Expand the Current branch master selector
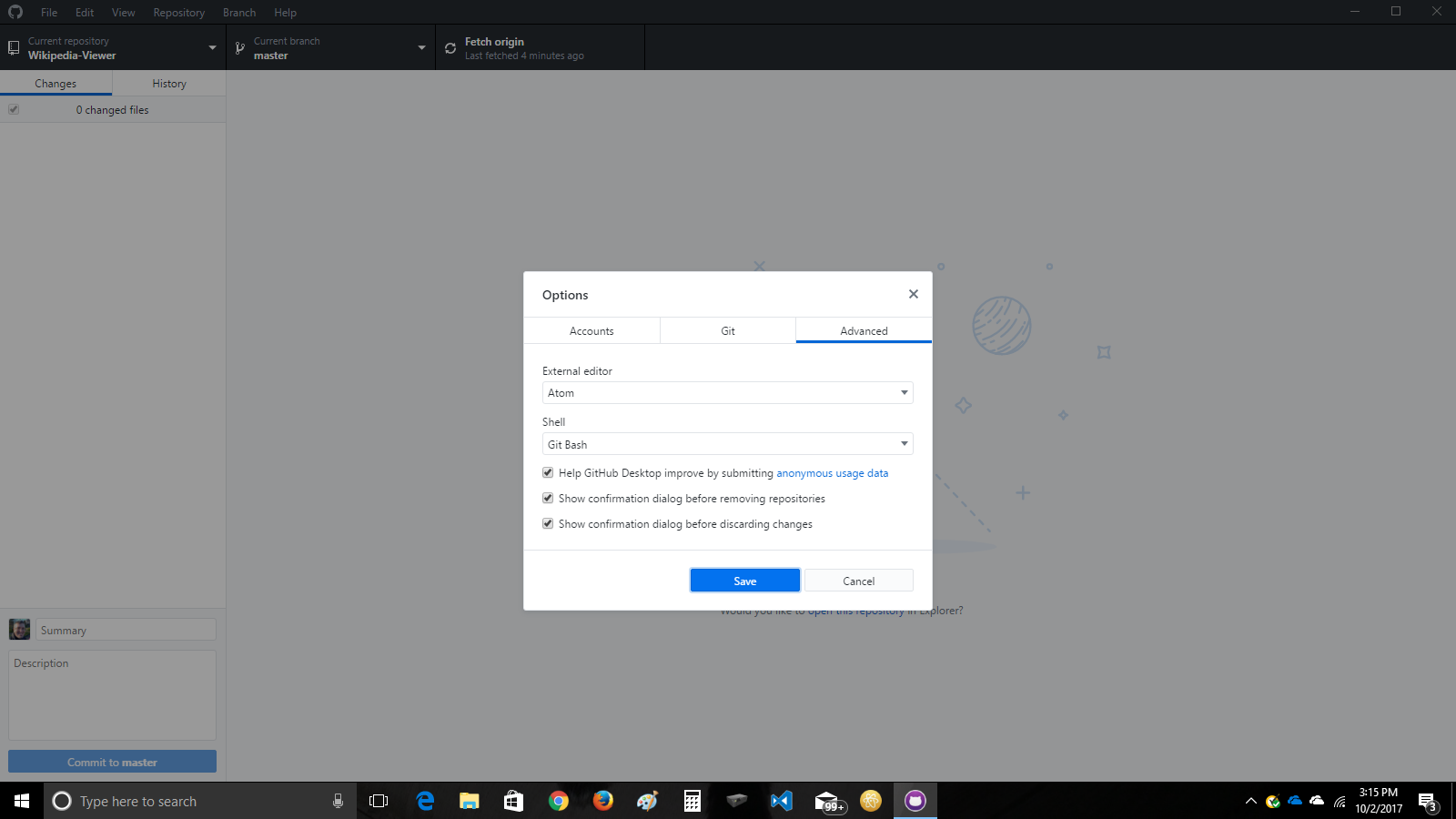Viewport: 1456px width, 819px height. [x=330, y=47]
